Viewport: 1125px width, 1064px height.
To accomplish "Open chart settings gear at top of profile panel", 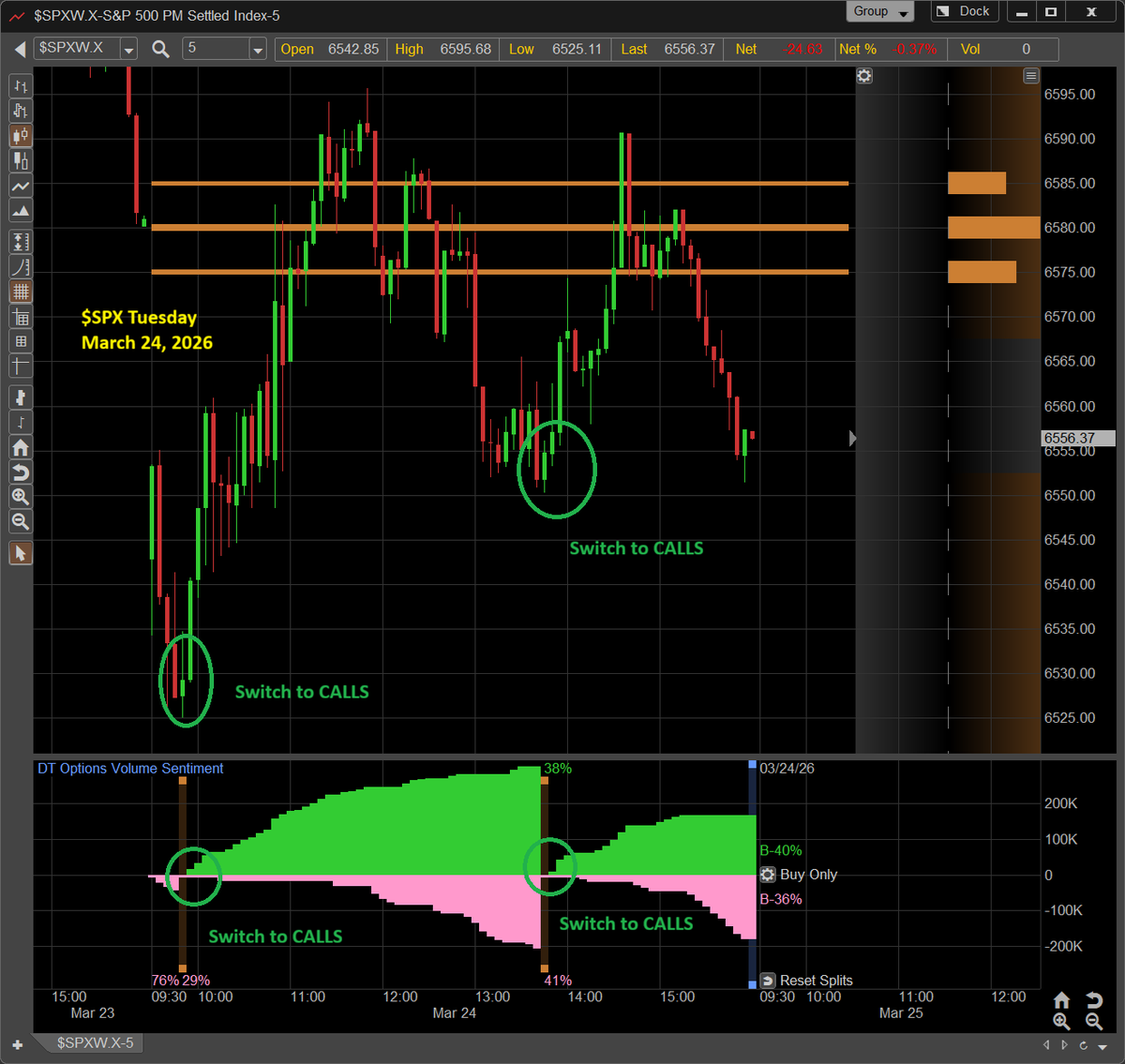I will click(x=864, y=76).
